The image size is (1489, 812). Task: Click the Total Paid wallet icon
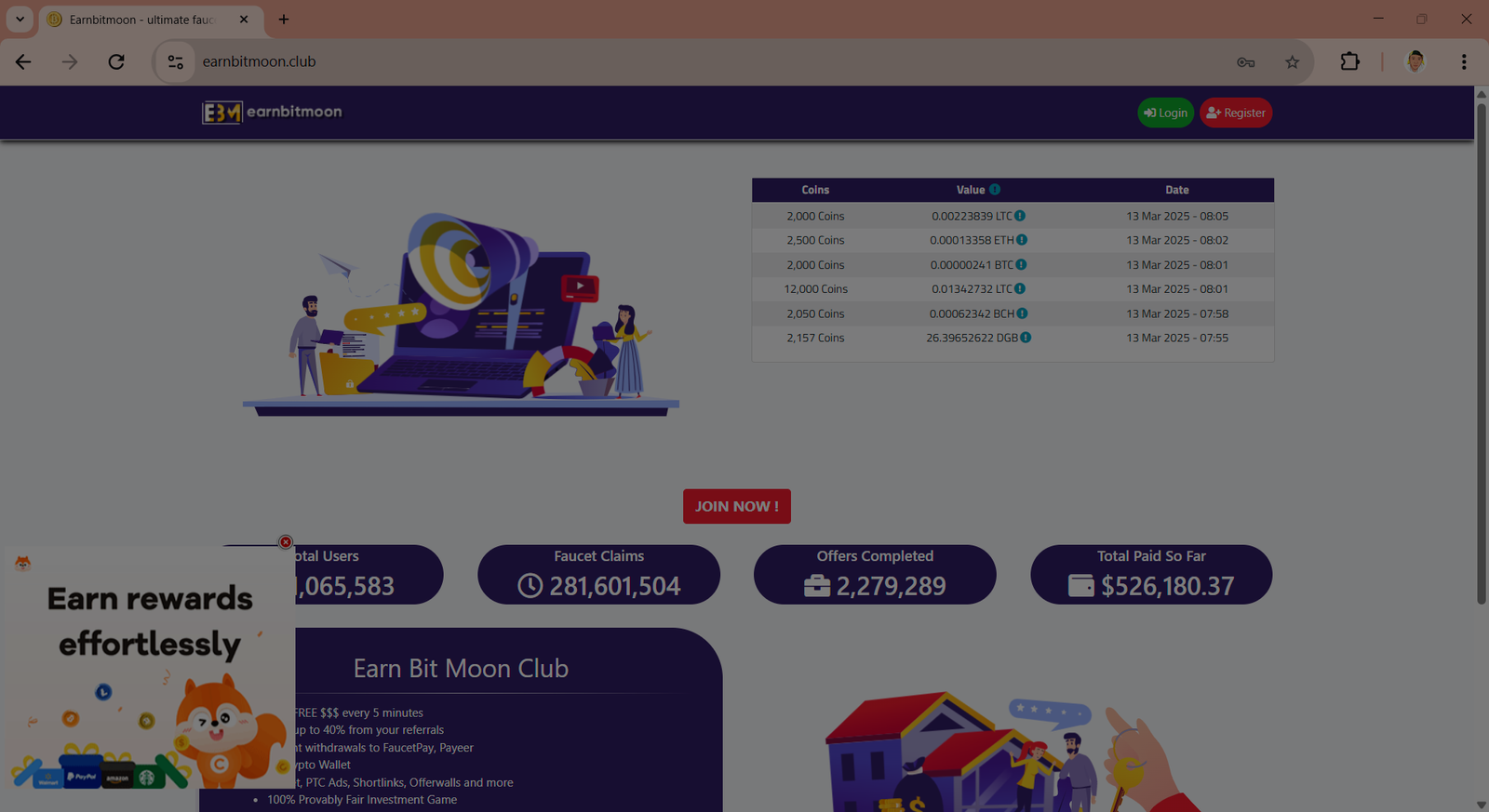(x=1080, y=586)
